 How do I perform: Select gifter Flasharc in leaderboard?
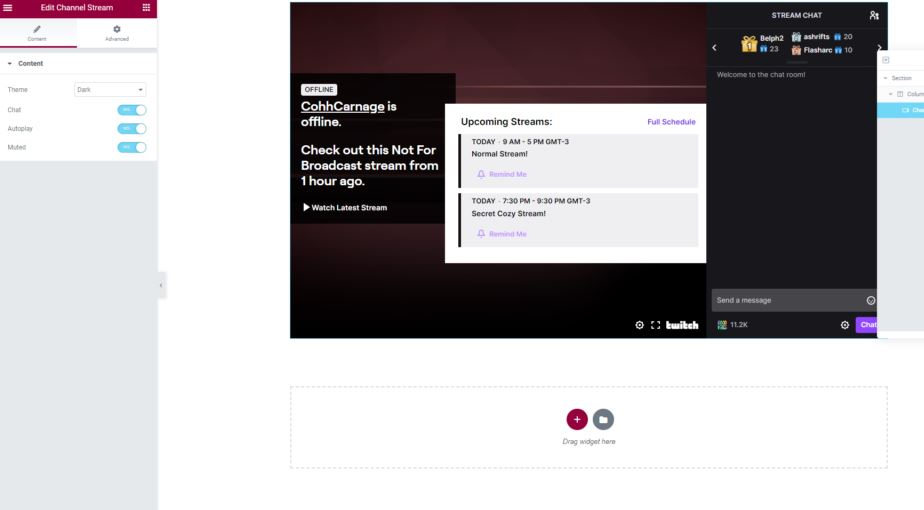822,50
